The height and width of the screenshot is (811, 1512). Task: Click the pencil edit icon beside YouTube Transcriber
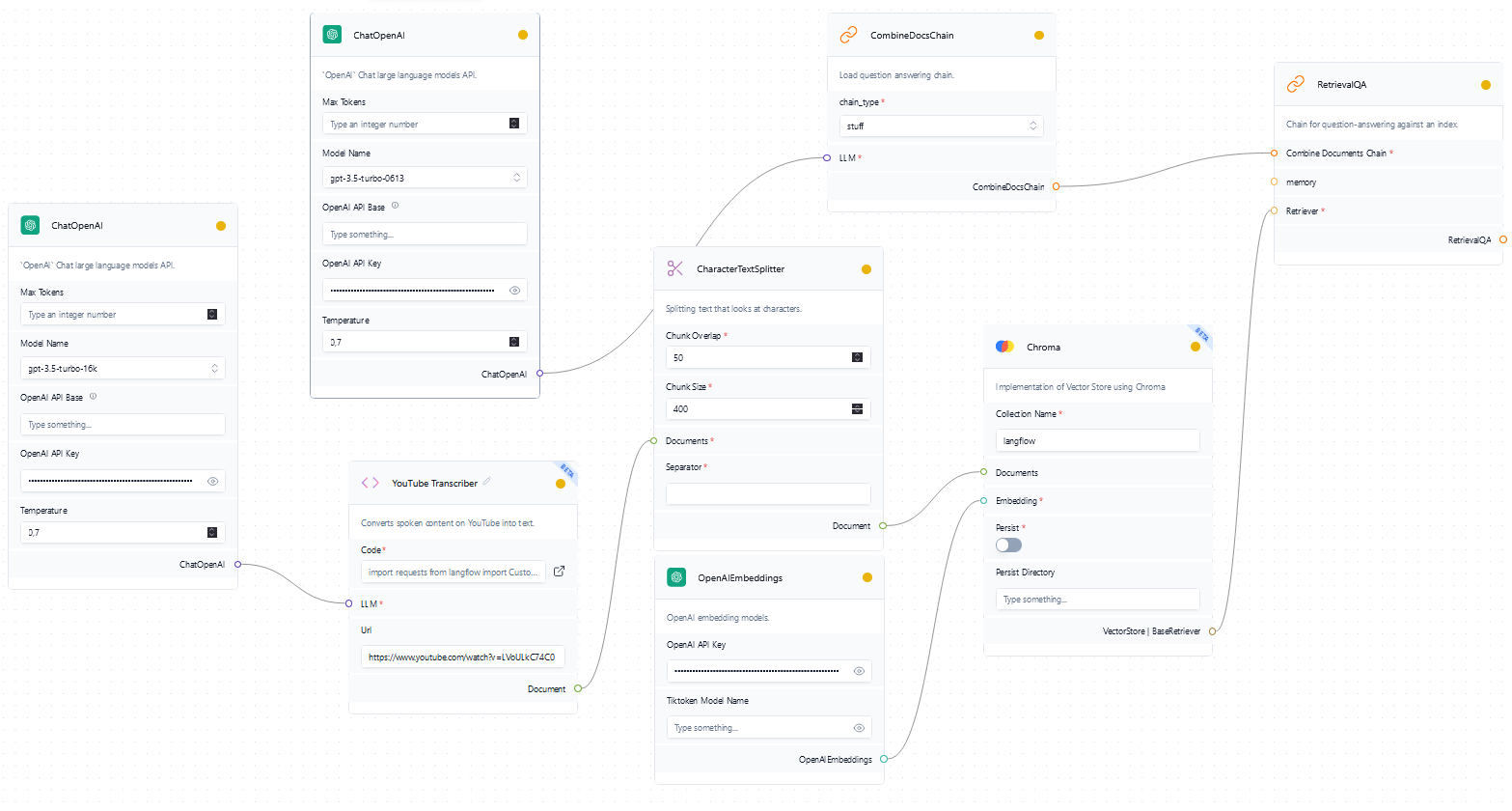(487, 482)
